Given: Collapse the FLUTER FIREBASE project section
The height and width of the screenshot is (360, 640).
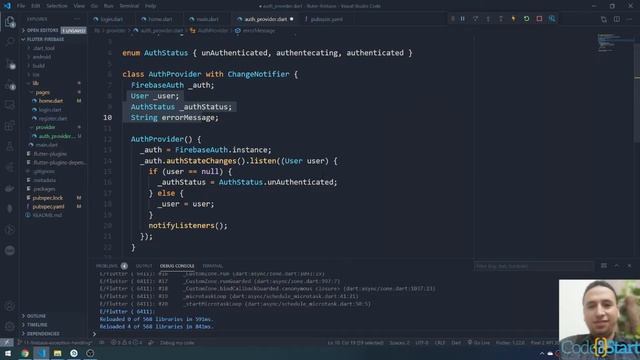Looking at the screenshot, I should point(53,39).
